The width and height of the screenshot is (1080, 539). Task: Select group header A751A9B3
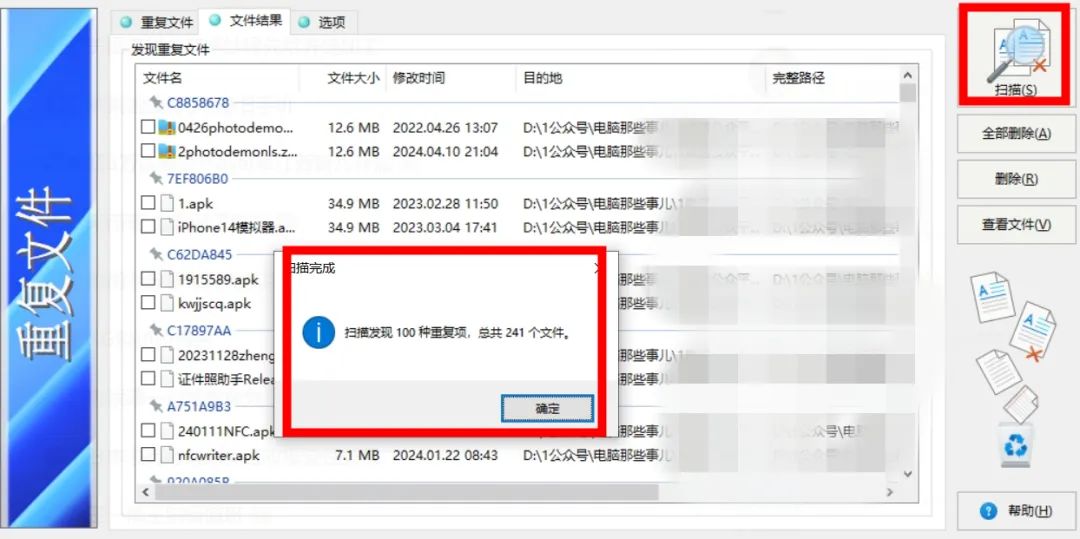pos(199,406)
